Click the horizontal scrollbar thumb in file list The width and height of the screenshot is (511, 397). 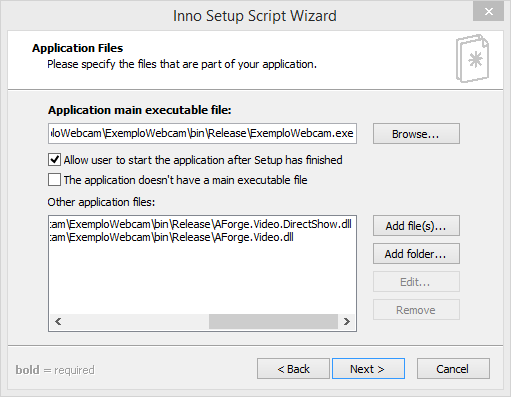(x=273, y=321)
